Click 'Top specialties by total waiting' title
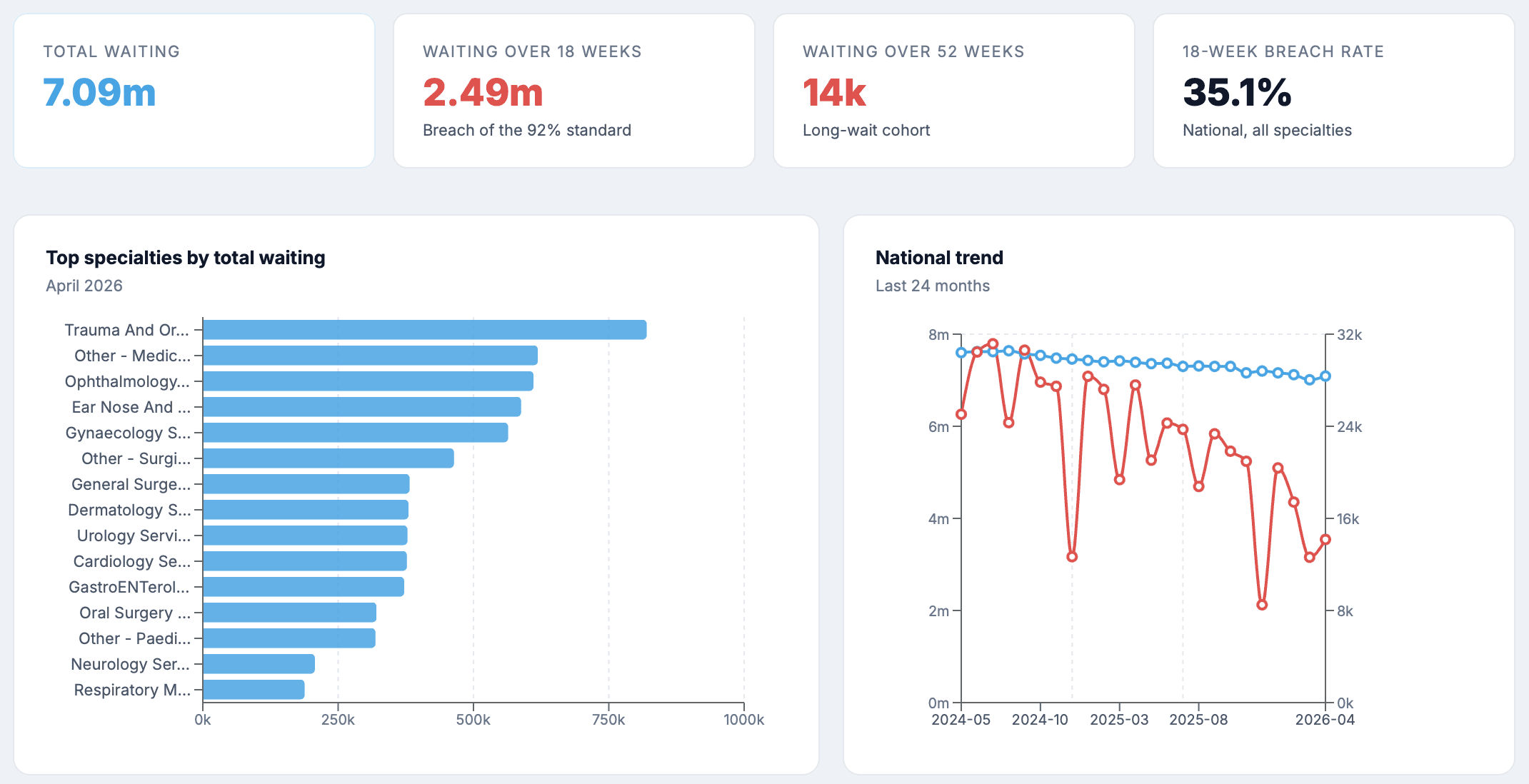Screen dimensions: 1529x784 (x=186, y=258)
